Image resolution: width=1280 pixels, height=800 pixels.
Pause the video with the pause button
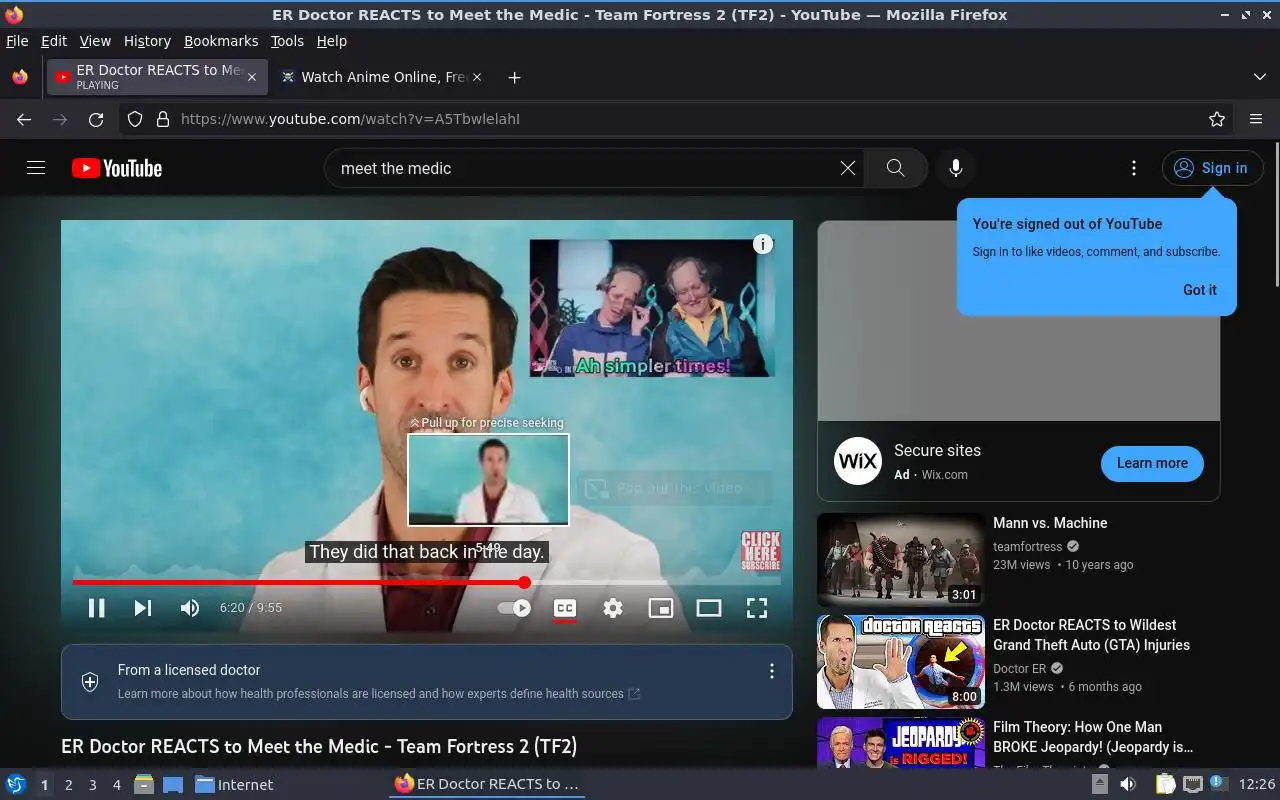pos(96,608)
